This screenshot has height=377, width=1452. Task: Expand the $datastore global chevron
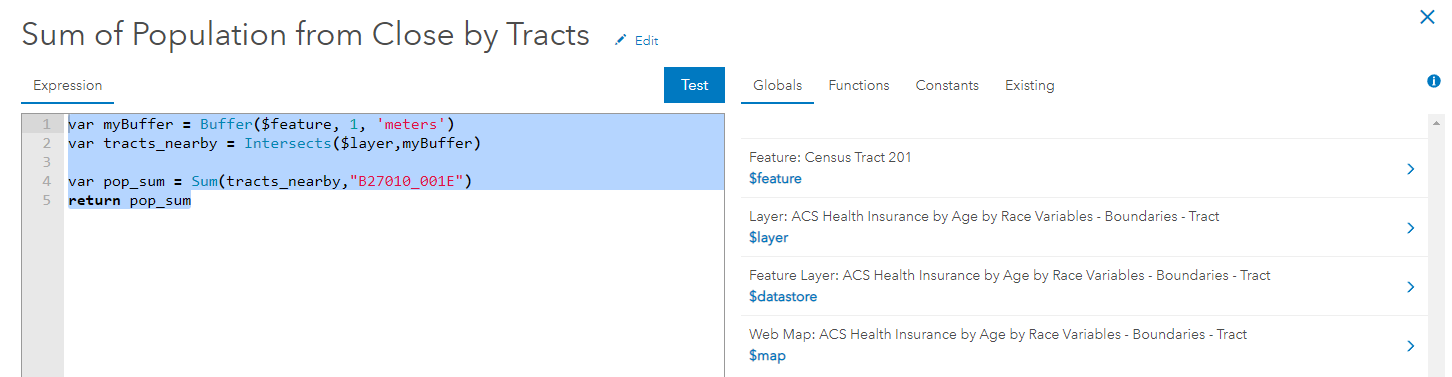(x=1411, y=287)
